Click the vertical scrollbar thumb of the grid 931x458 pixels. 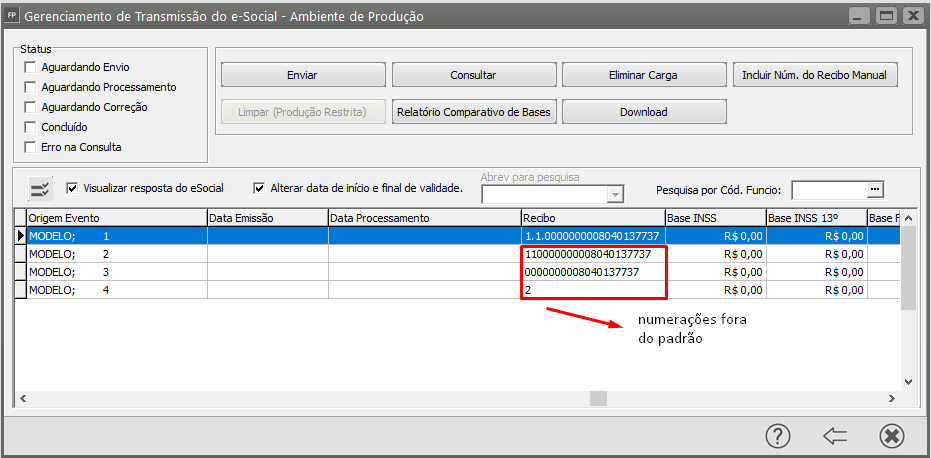908,267
